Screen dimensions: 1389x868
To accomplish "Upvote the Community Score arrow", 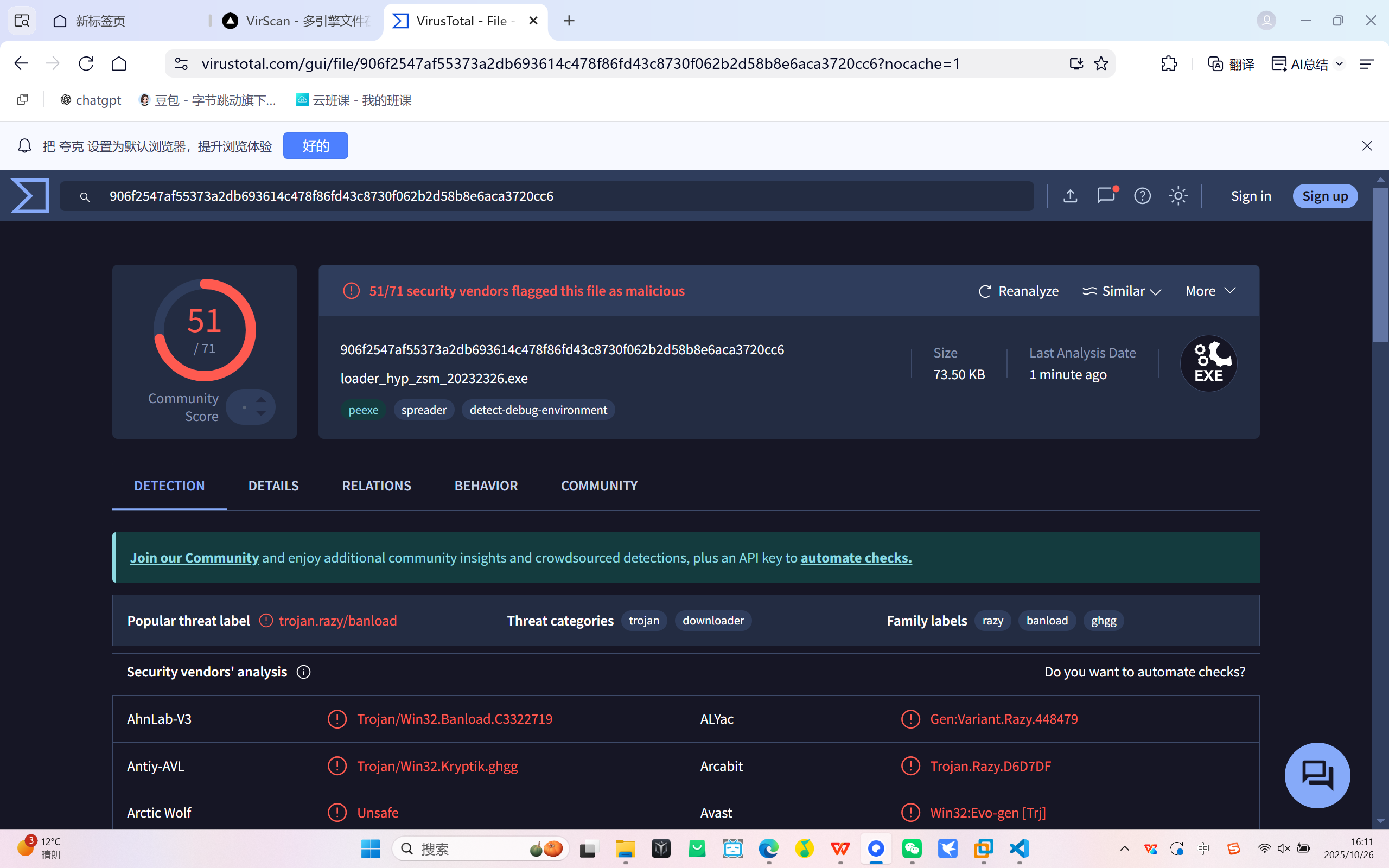I will tap(261, 400).
